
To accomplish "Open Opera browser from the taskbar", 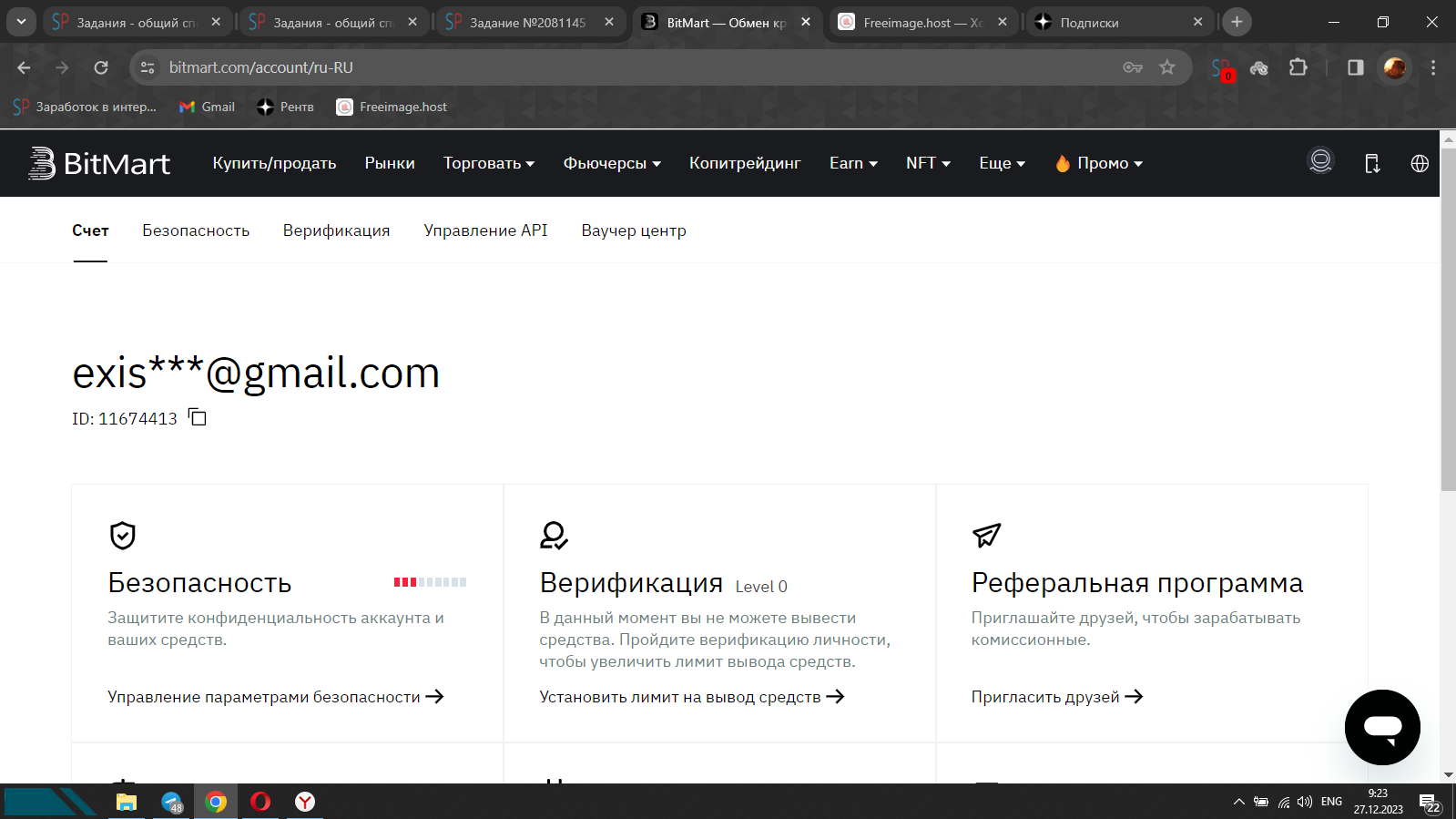I will (260, 802).
